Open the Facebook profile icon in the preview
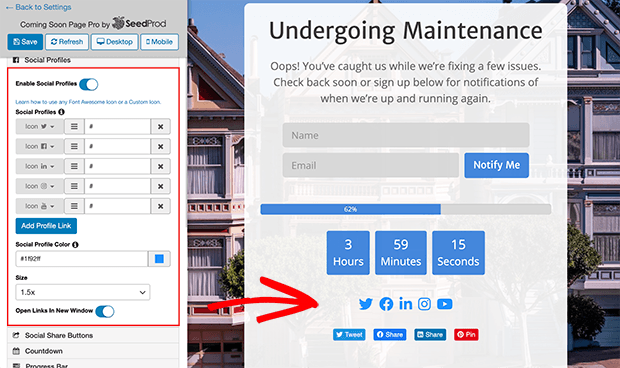The image size is (620, 368). (x=386, y=304)
